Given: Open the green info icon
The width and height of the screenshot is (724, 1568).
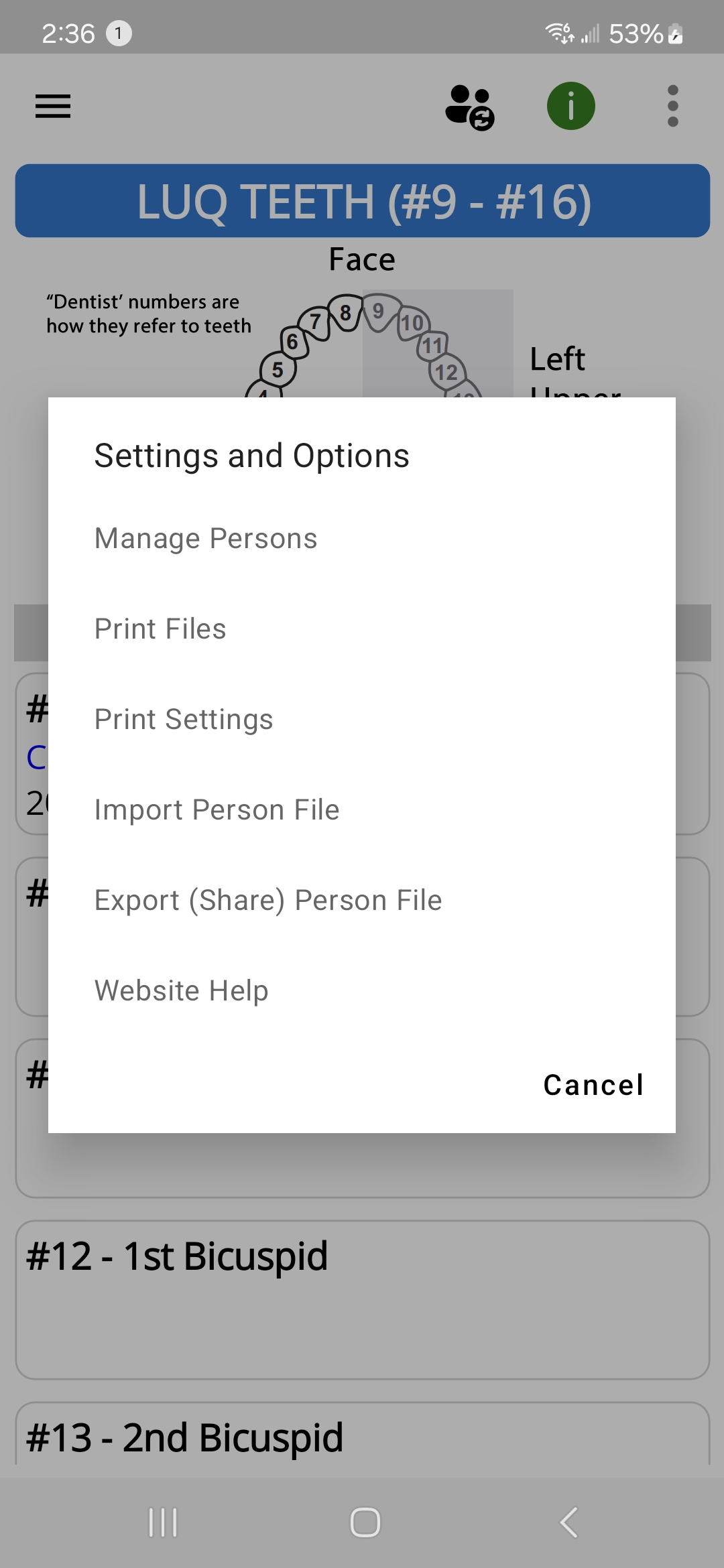Looking at the screenshot, I should (x=571, y=107).
